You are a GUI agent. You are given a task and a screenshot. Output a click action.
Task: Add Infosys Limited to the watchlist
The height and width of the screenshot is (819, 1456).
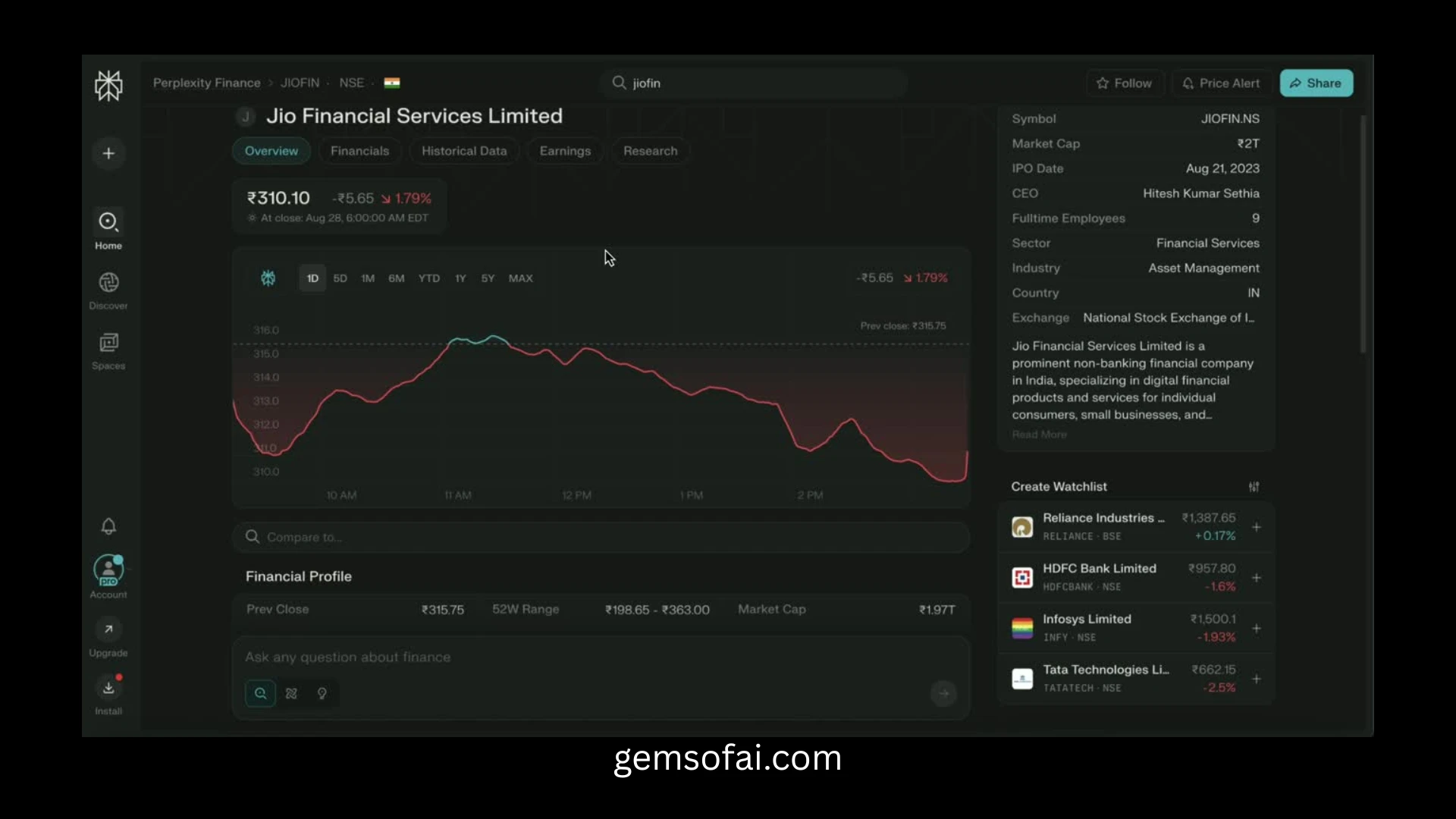[x=1257, y=629]
